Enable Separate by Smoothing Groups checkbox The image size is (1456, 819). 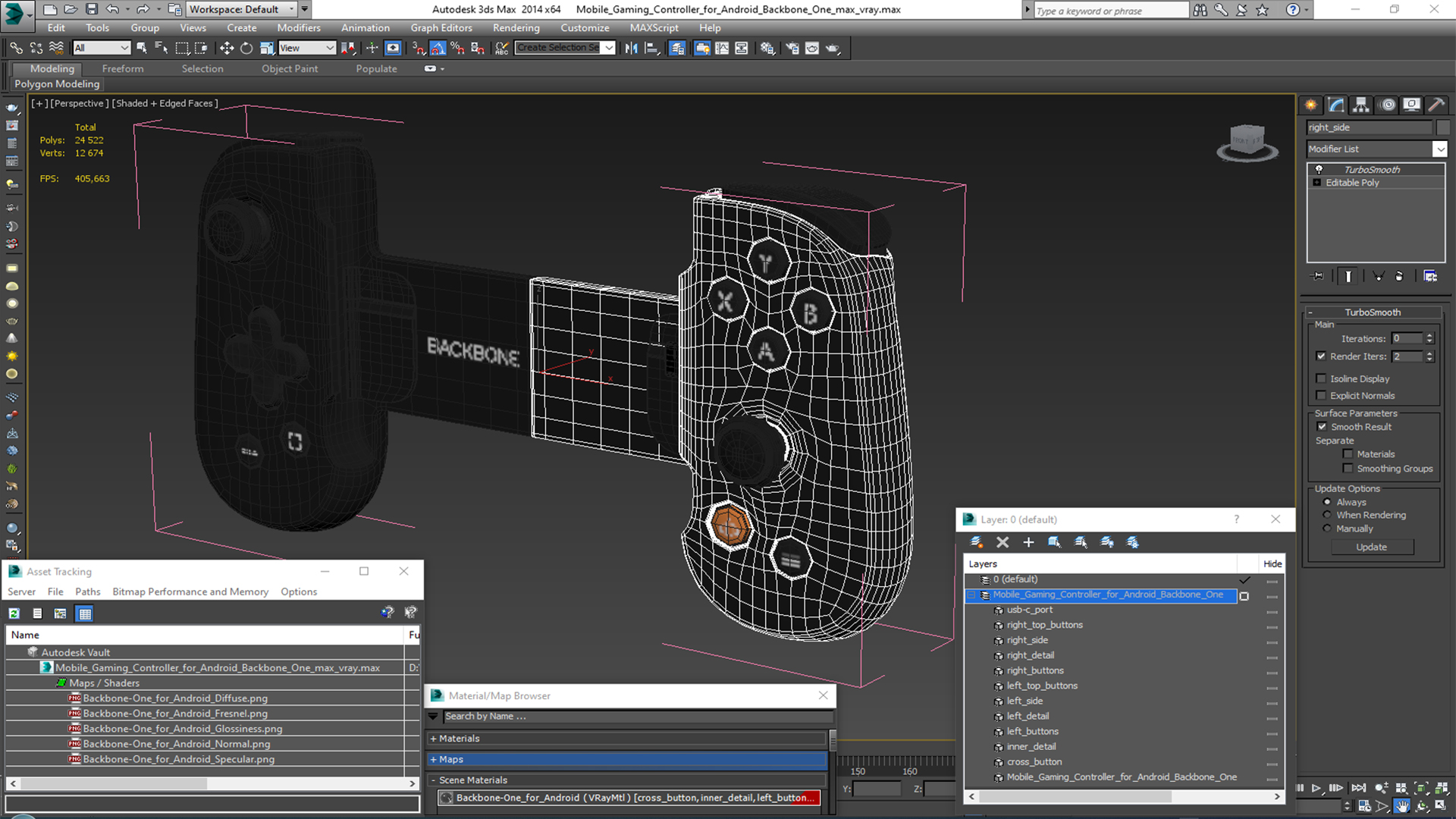pyautogui.click(x=1348, y=469)
